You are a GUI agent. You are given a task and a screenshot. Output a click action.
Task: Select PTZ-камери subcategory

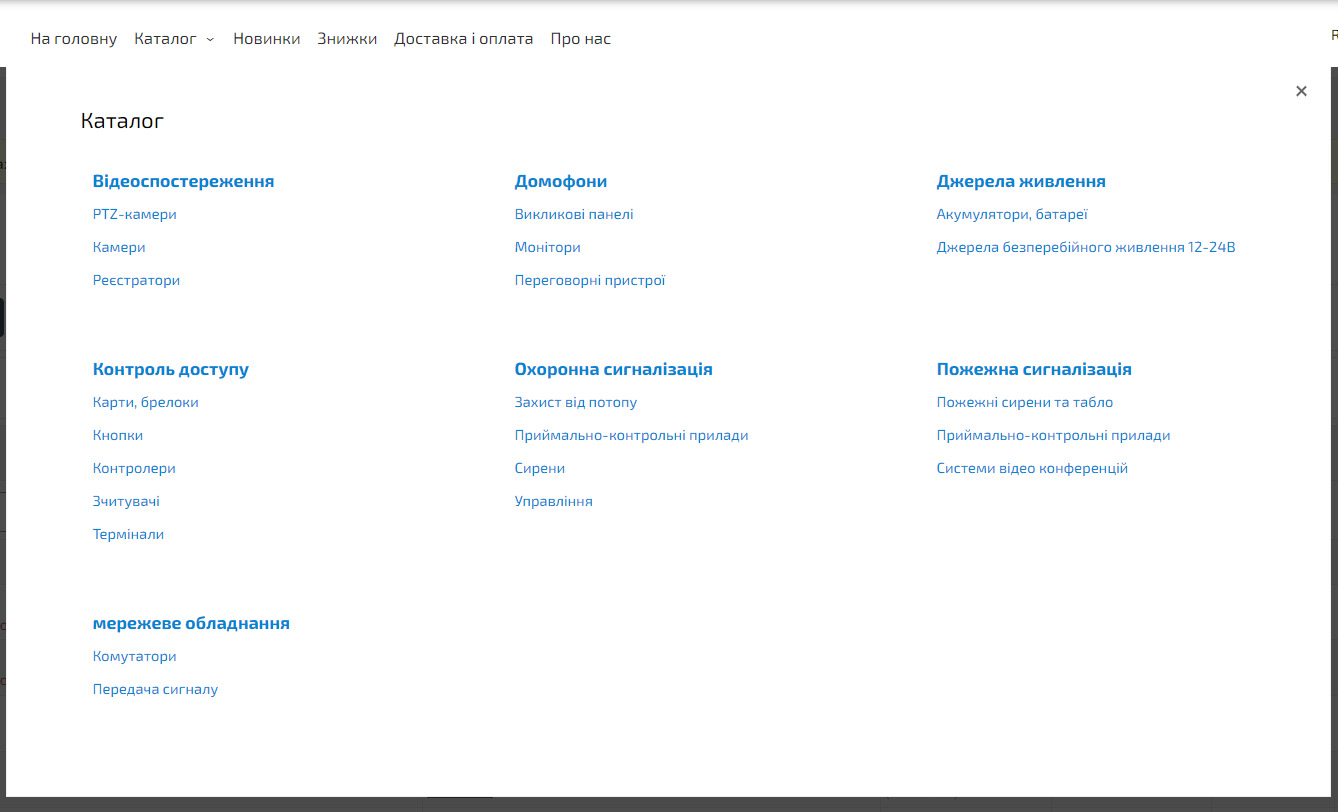[x=134, y=214]
